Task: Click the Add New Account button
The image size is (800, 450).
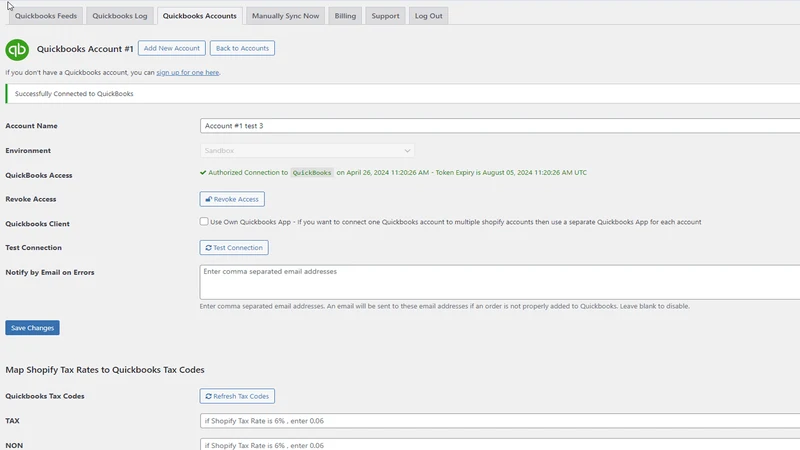Action: 171,48
